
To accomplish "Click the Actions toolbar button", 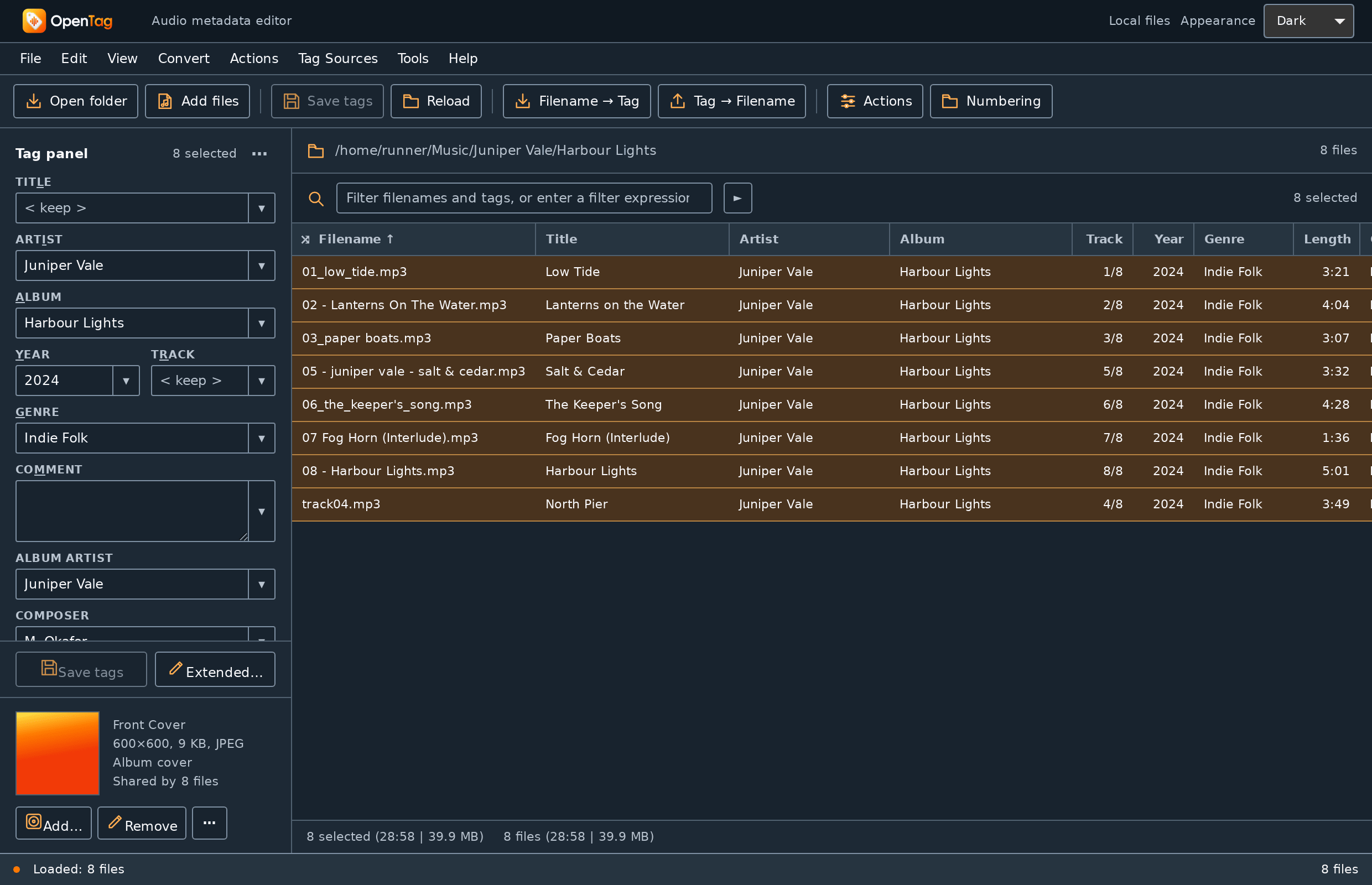I will point(875,101).
